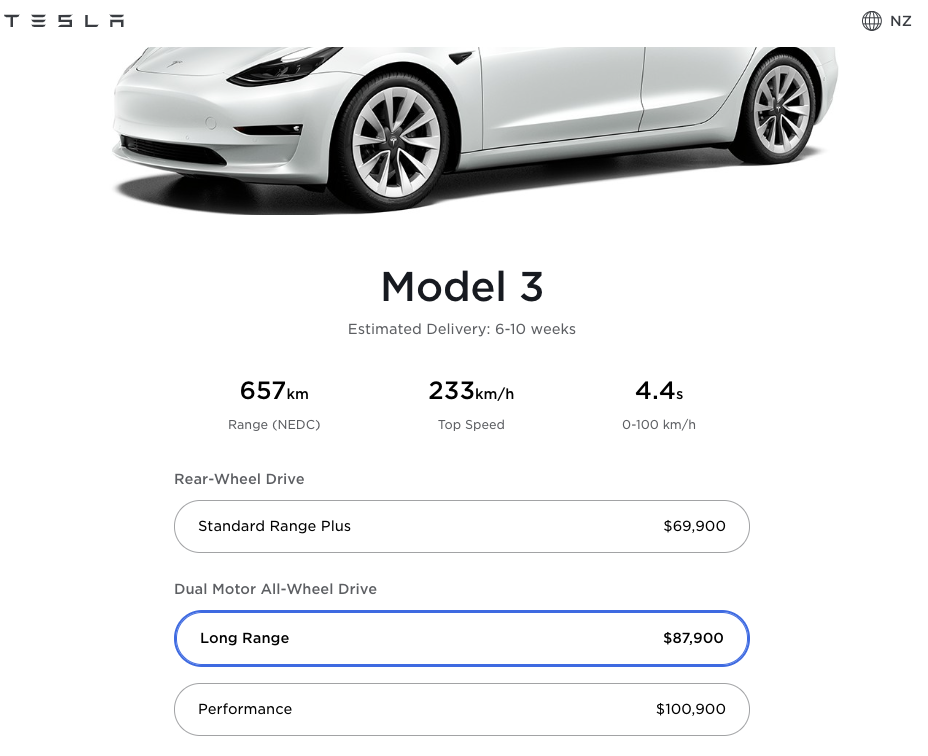Click the 233 km/h top speed figure
This screenshot has height=756, width=928.
pyautogui.click(x=471, y=391)
